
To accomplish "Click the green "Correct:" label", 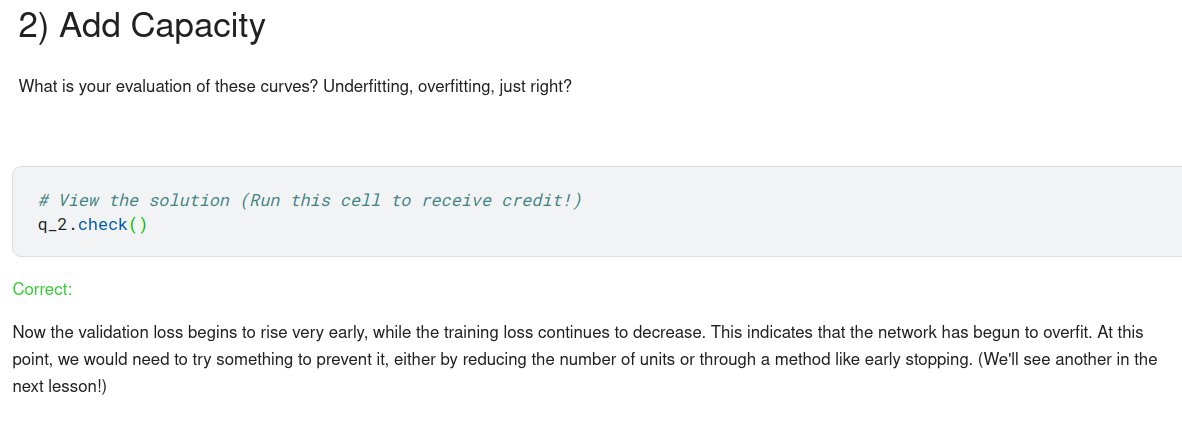I will (43, 289).
